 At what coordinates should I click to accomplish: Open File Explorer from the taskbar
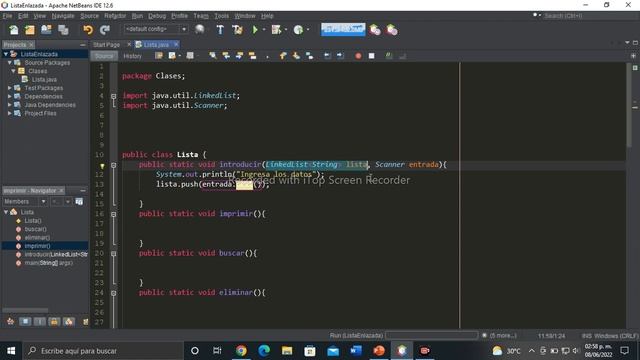pos(287,351)
